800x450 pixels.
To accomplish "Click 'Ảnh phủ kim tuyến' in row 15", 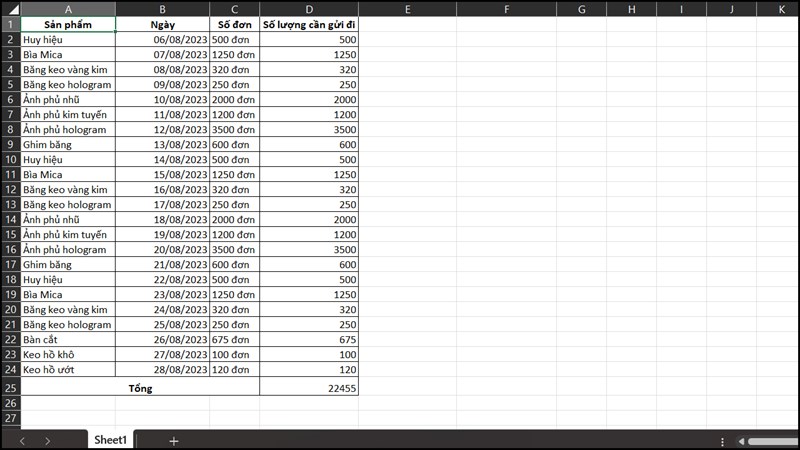I will (68, 234).
